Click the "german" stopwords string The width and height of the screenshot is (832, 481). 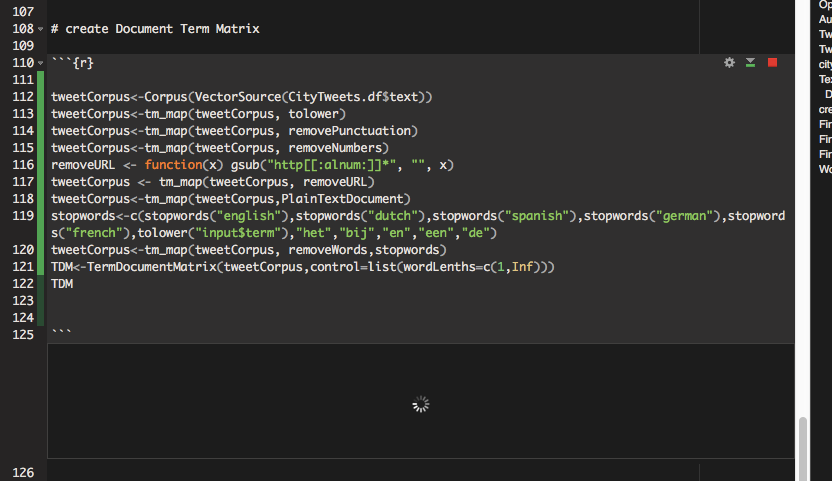(684, 216)
